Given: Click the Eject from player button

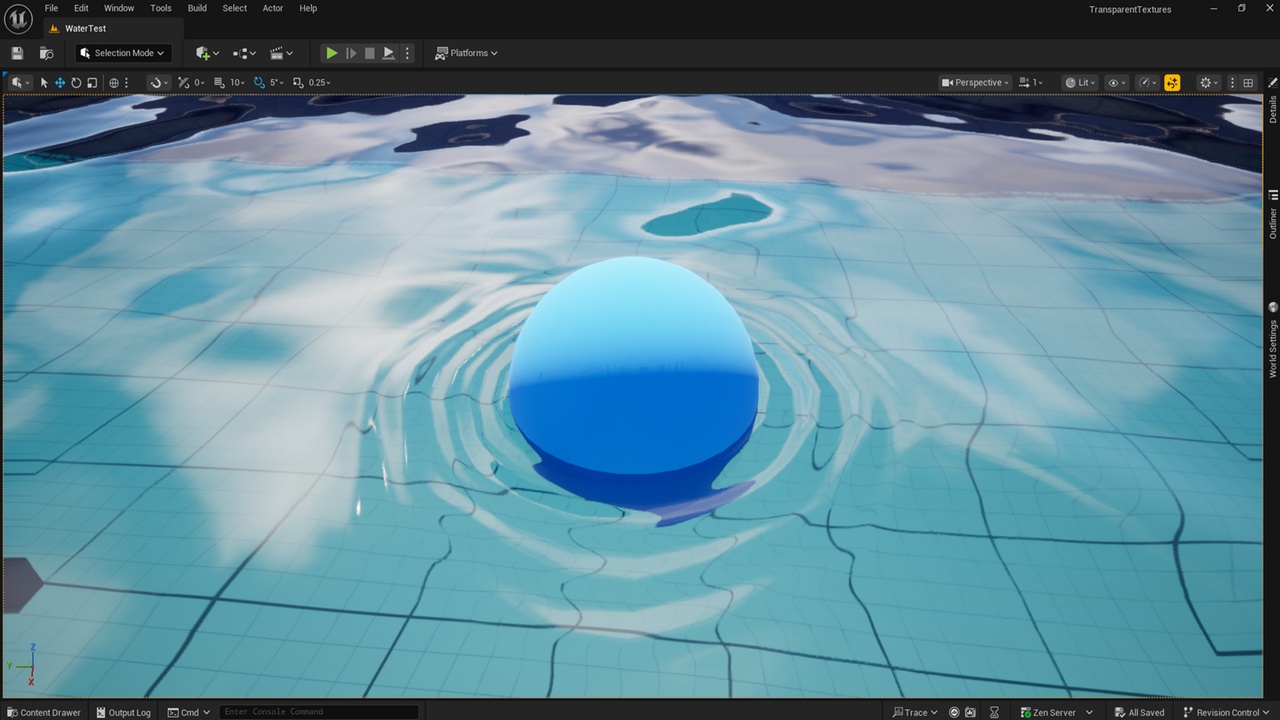Looking at the screenshot, I should click(x=388, y=53).
